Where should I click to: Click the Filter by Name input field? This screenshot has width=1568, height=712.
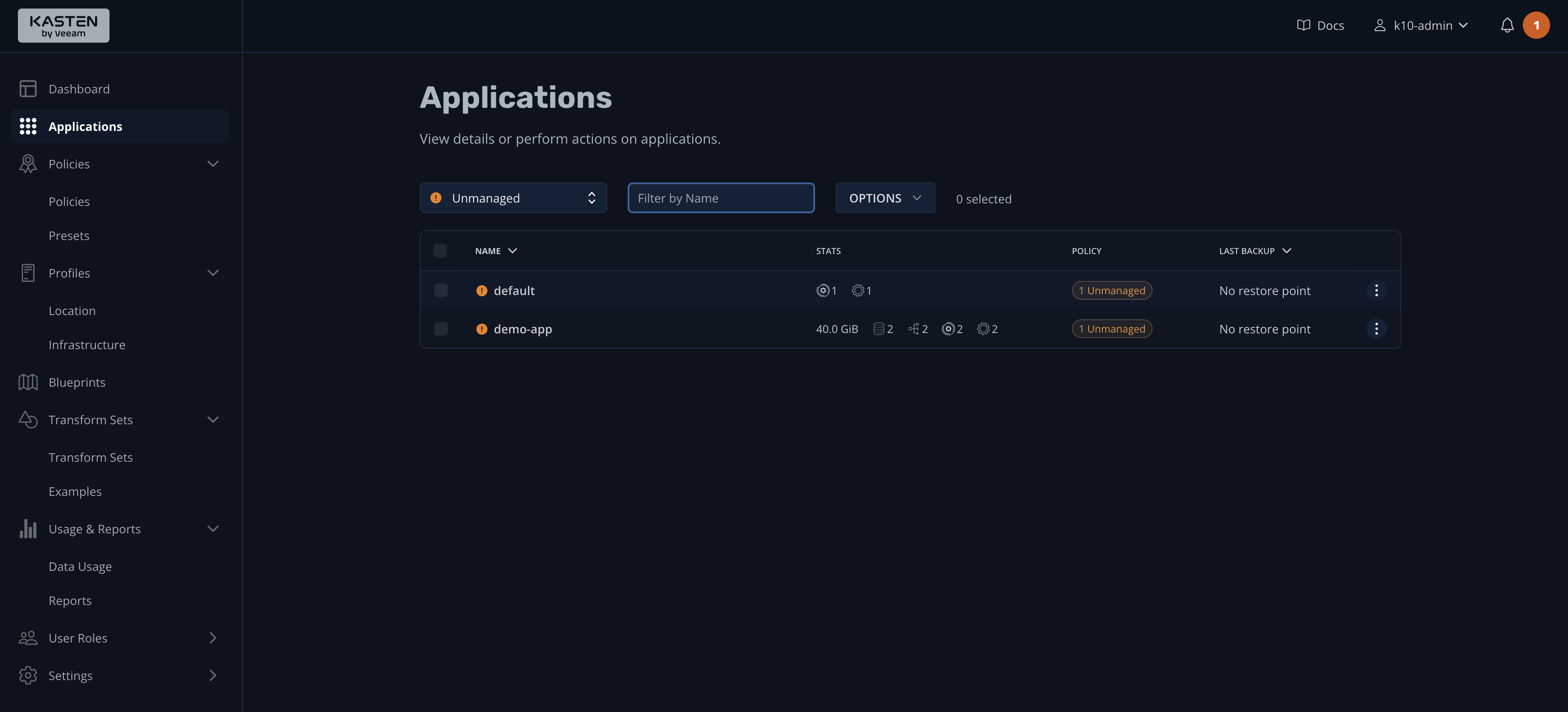point(721,197)
